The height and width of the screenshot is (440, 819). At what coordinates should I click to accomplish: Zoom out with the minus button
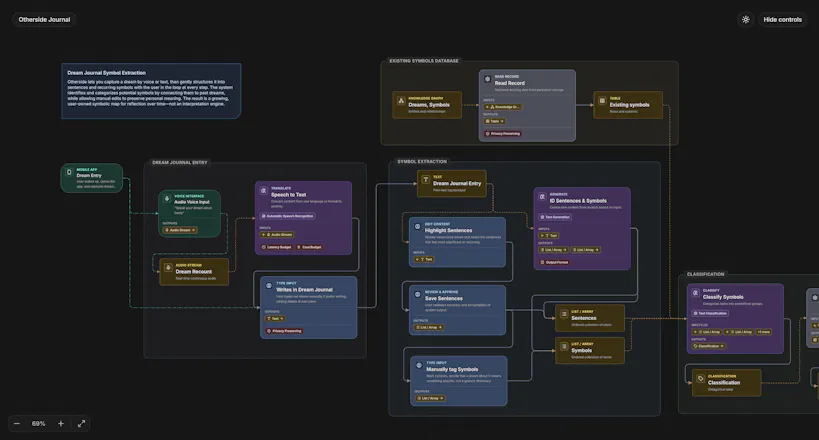[x=17, y=424]
